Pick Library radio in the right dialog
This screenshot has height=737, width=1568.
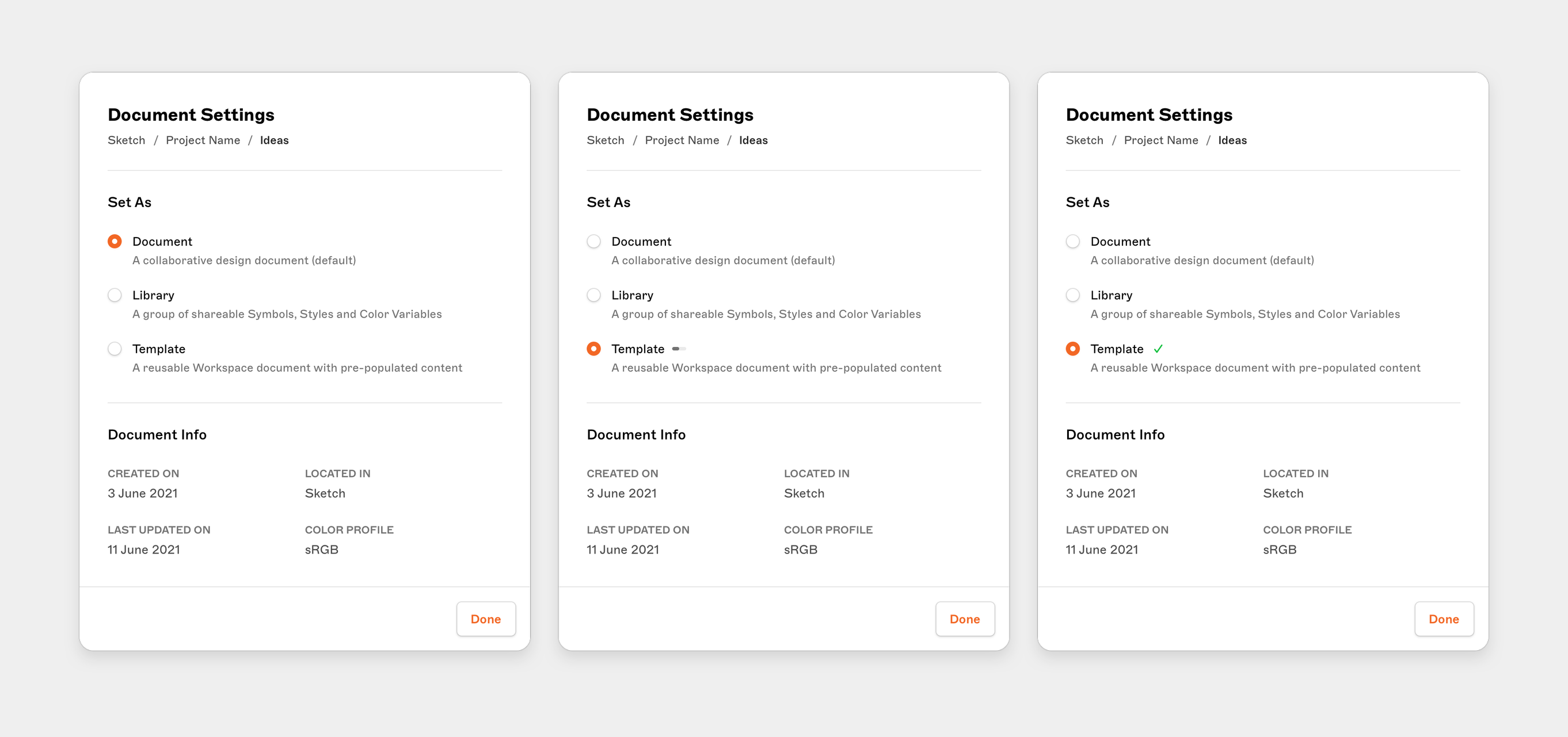pyautogui.click(x=1072, y=295)
